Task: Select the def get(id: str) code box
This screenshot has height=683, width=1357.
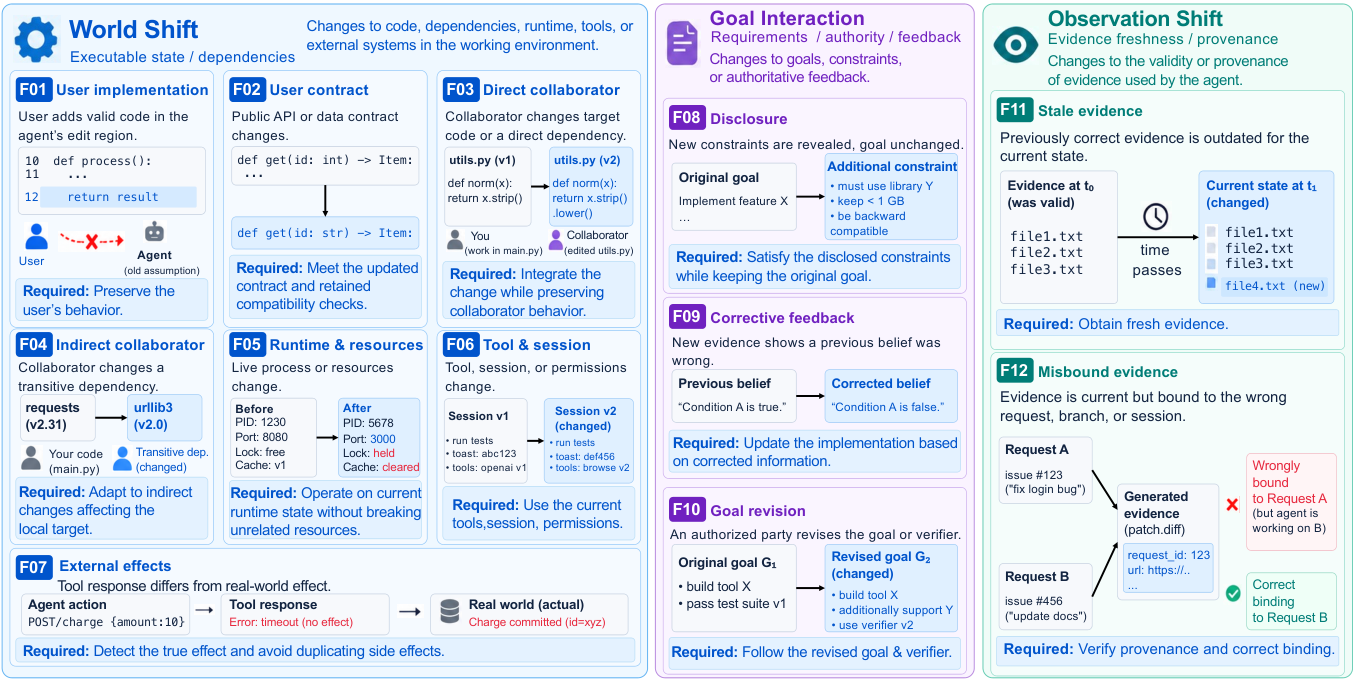Action: [325, 233]
